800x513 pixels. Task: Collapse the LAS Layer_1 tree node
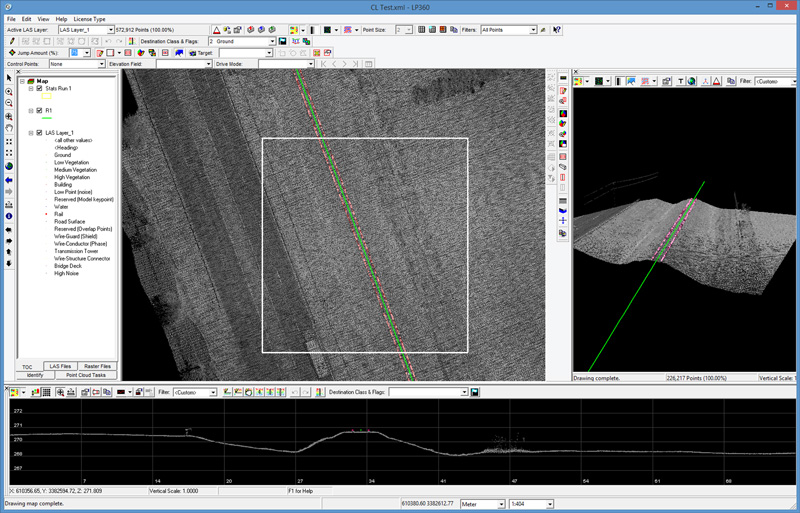tap(31, 133)
